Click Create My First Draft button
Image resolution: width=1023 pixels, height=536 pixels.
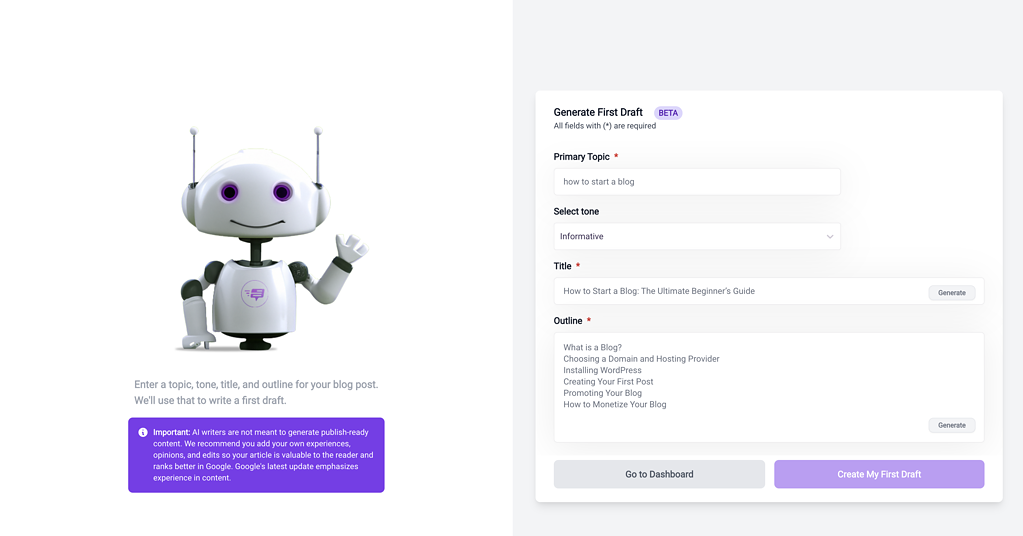[879, 474]
